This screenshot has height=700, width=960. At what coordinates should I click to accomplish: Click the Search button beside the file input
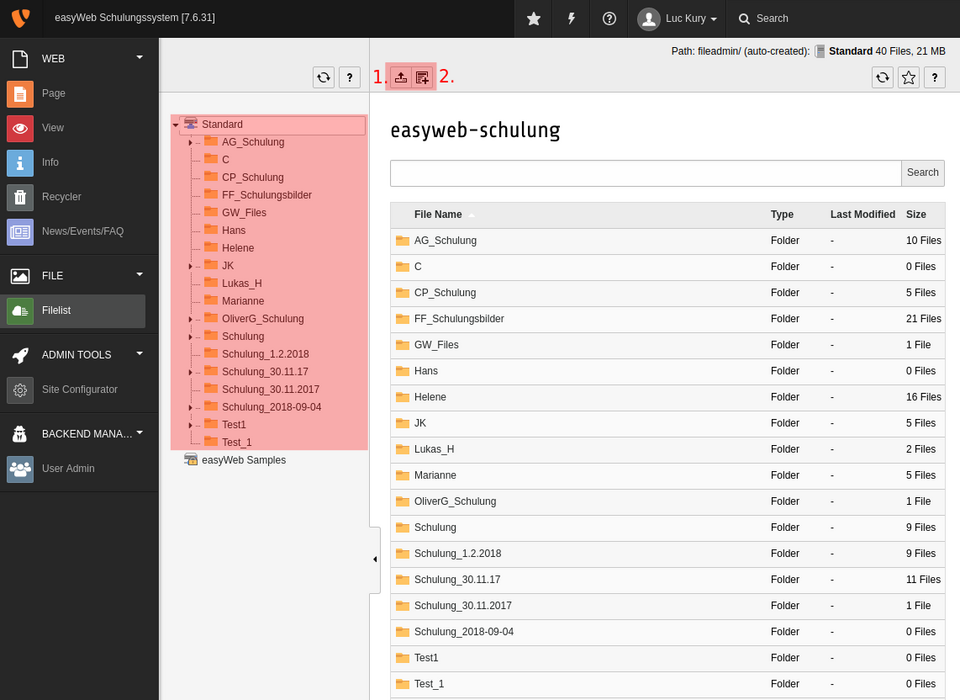[923, 173]
